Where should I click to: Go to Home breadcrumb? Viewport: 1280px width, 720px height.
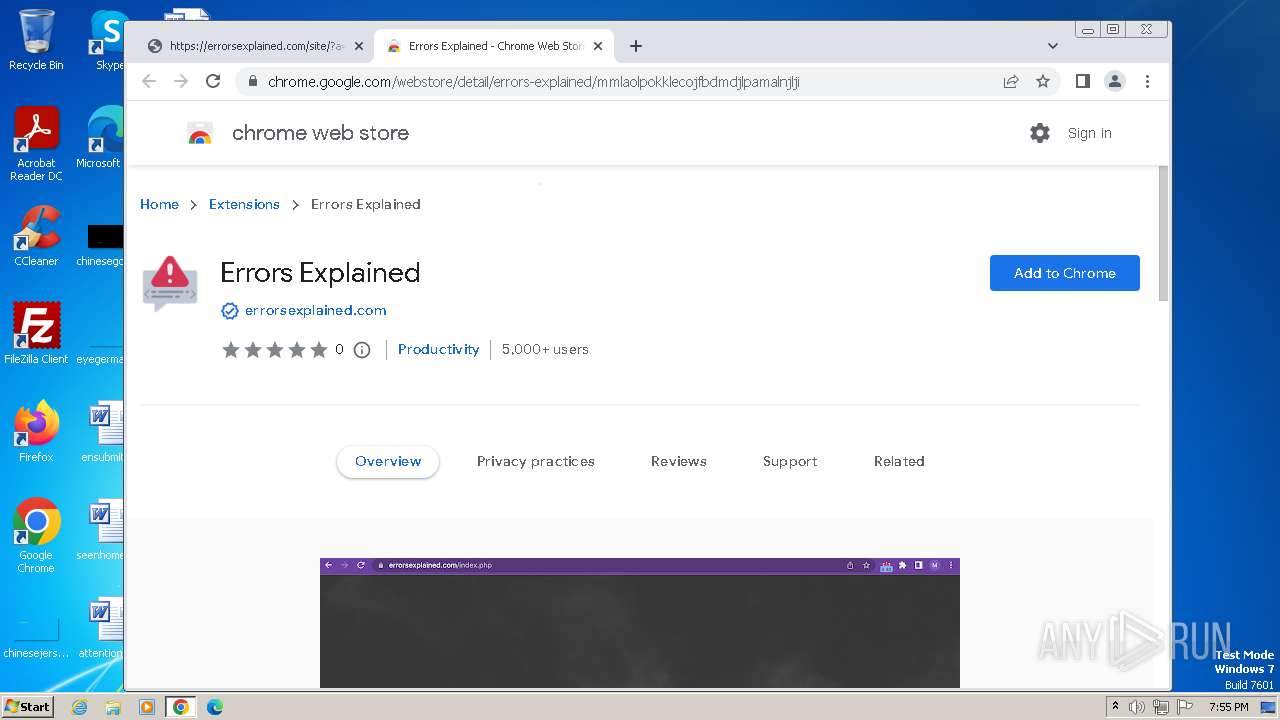(159, 204)
